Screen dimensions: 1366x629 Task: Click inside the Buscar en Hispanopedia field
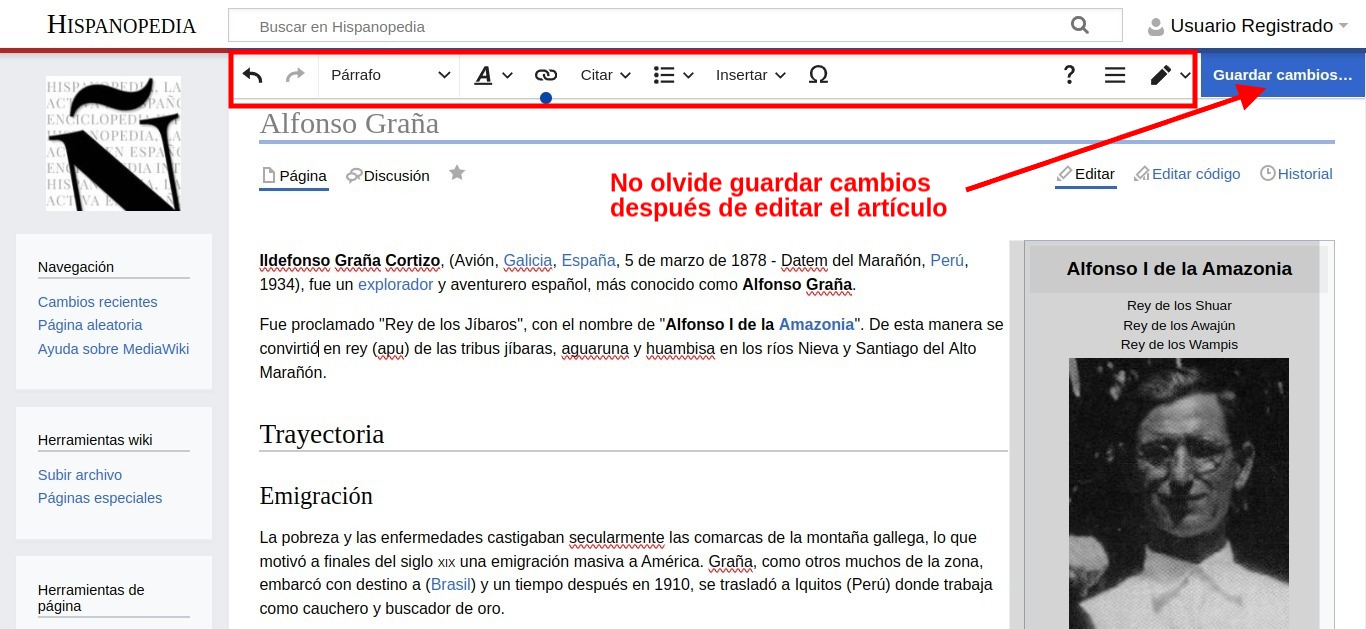pyautogui.click(x=600, y=25)
